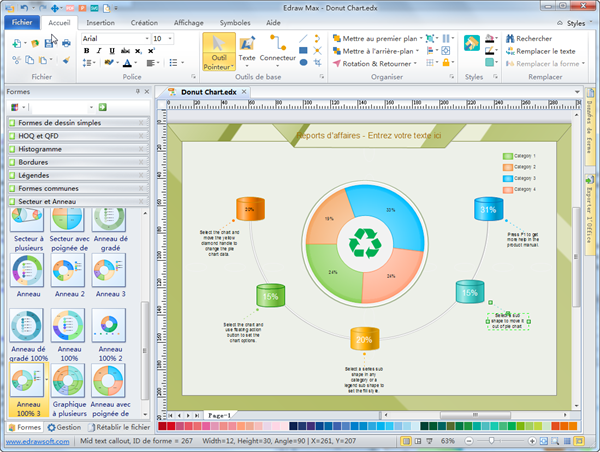The image size is (600, 452).
Task: Click the green search arrow in Formes panel
Action: [102, 107]
